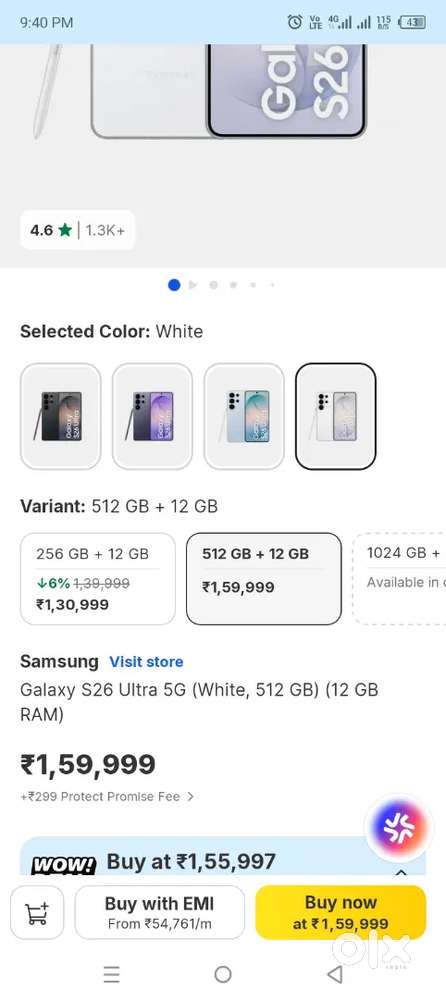The height and width of the screenshot is (999, 446).
Task: Tap the alarm clock status icon
Action: 294,22
